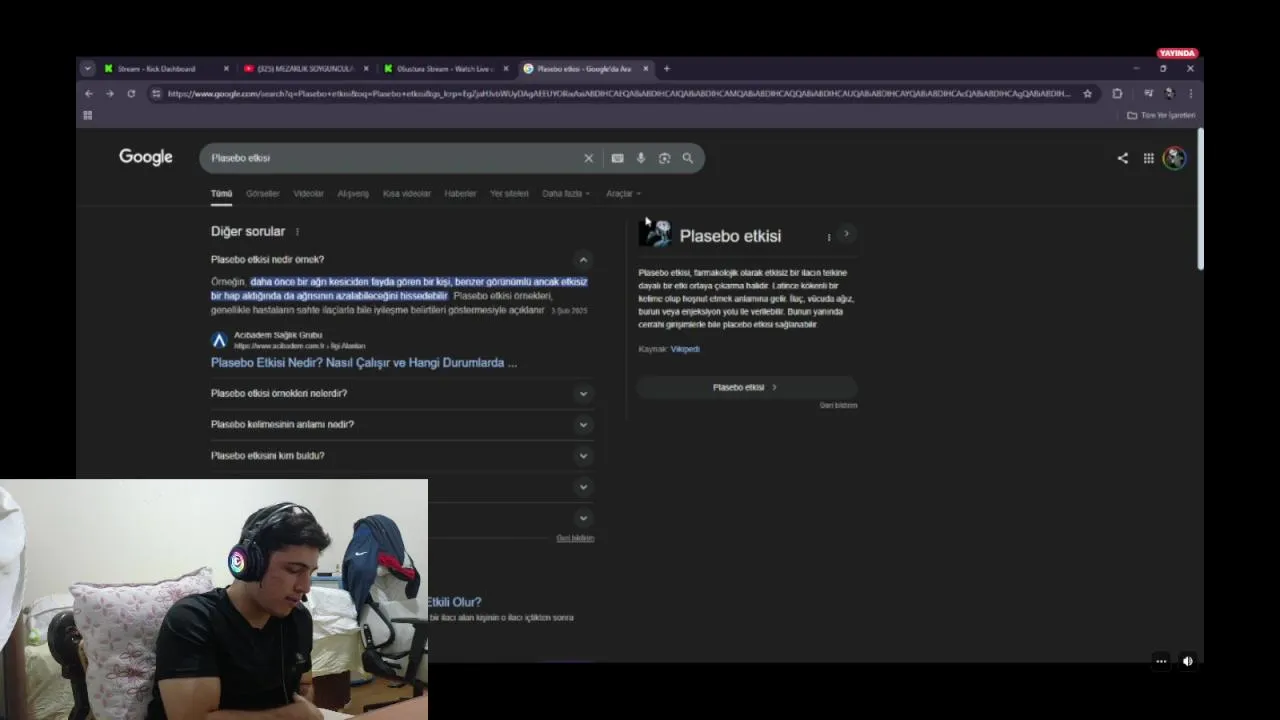Collapse 'Plasebo etkisi nedir örnek?' question
1280x720 pixels.
(x=583, y=260)
